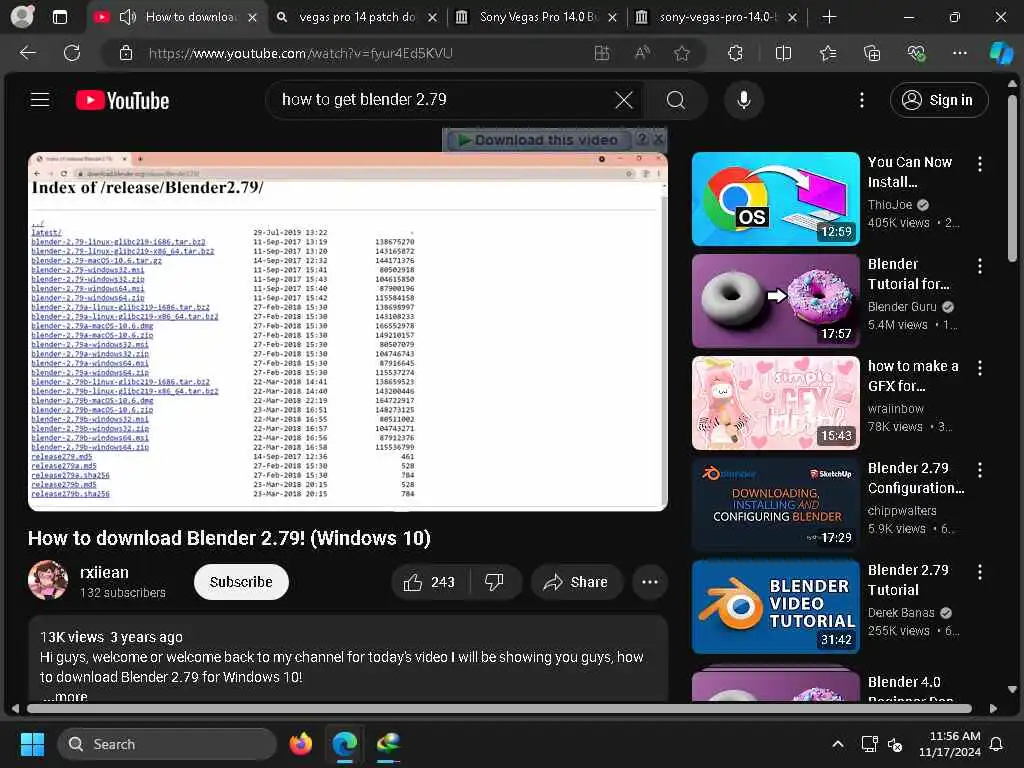Click the address bar URL
Image resolution: width=1024 pixels, height=768 pixels.
point(300,54)
